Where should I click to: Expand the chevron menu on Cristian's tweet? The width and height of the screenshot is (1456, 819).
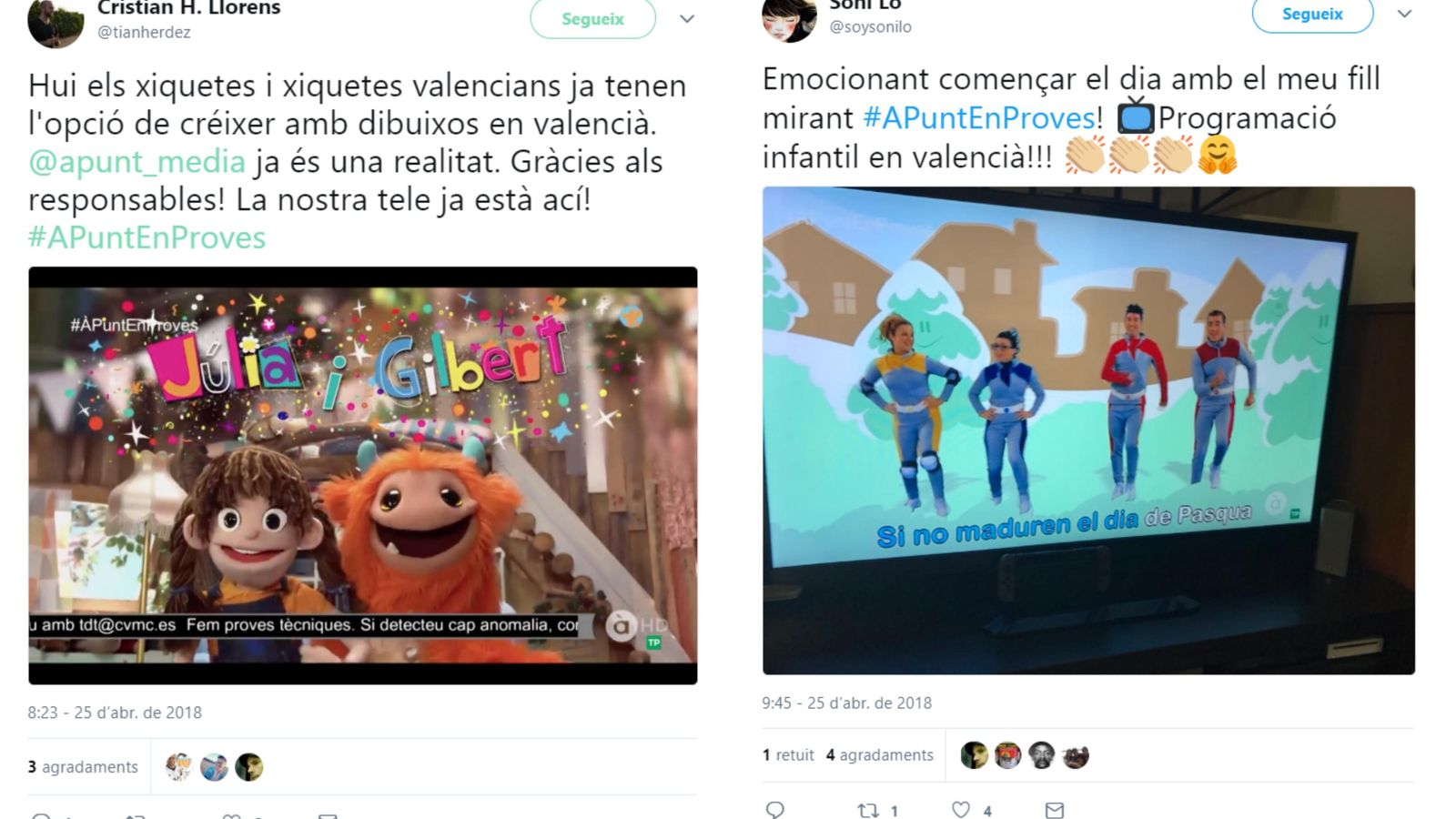tap(687, 19)
